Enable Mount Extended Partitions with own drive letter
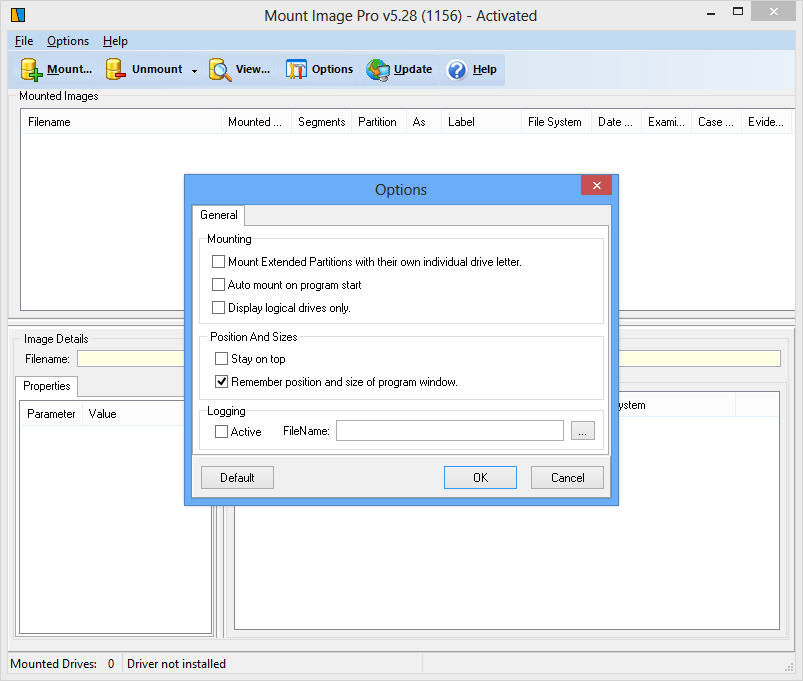803x681 pixels. tap(218, 262)
